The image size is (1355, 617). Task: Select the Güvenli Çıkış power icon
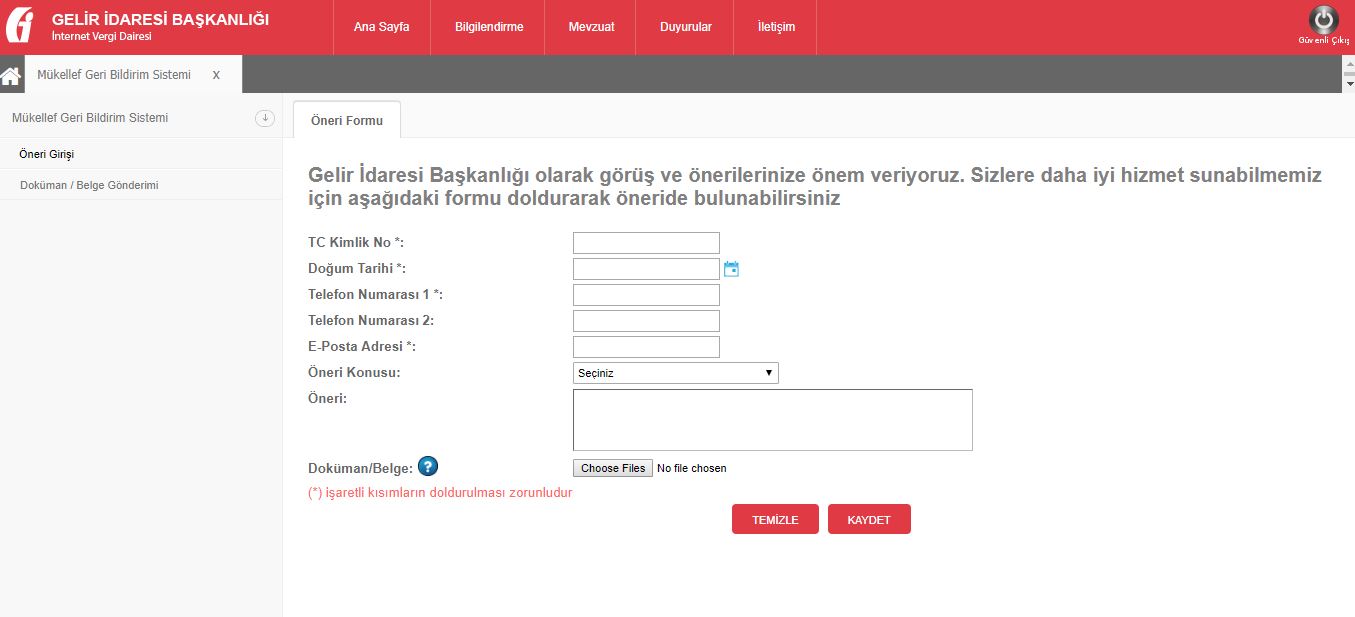[1322, 19]
